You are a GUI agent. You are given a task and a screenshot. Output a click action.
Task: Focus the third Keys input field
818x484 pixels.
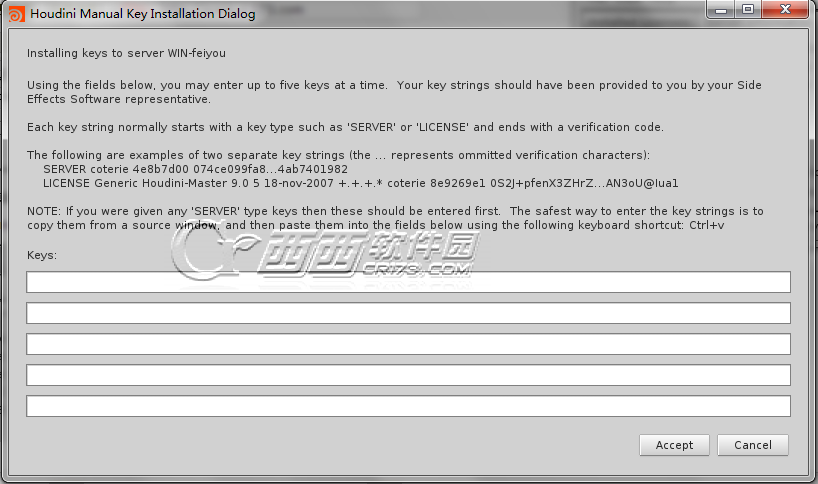(408, 344)
